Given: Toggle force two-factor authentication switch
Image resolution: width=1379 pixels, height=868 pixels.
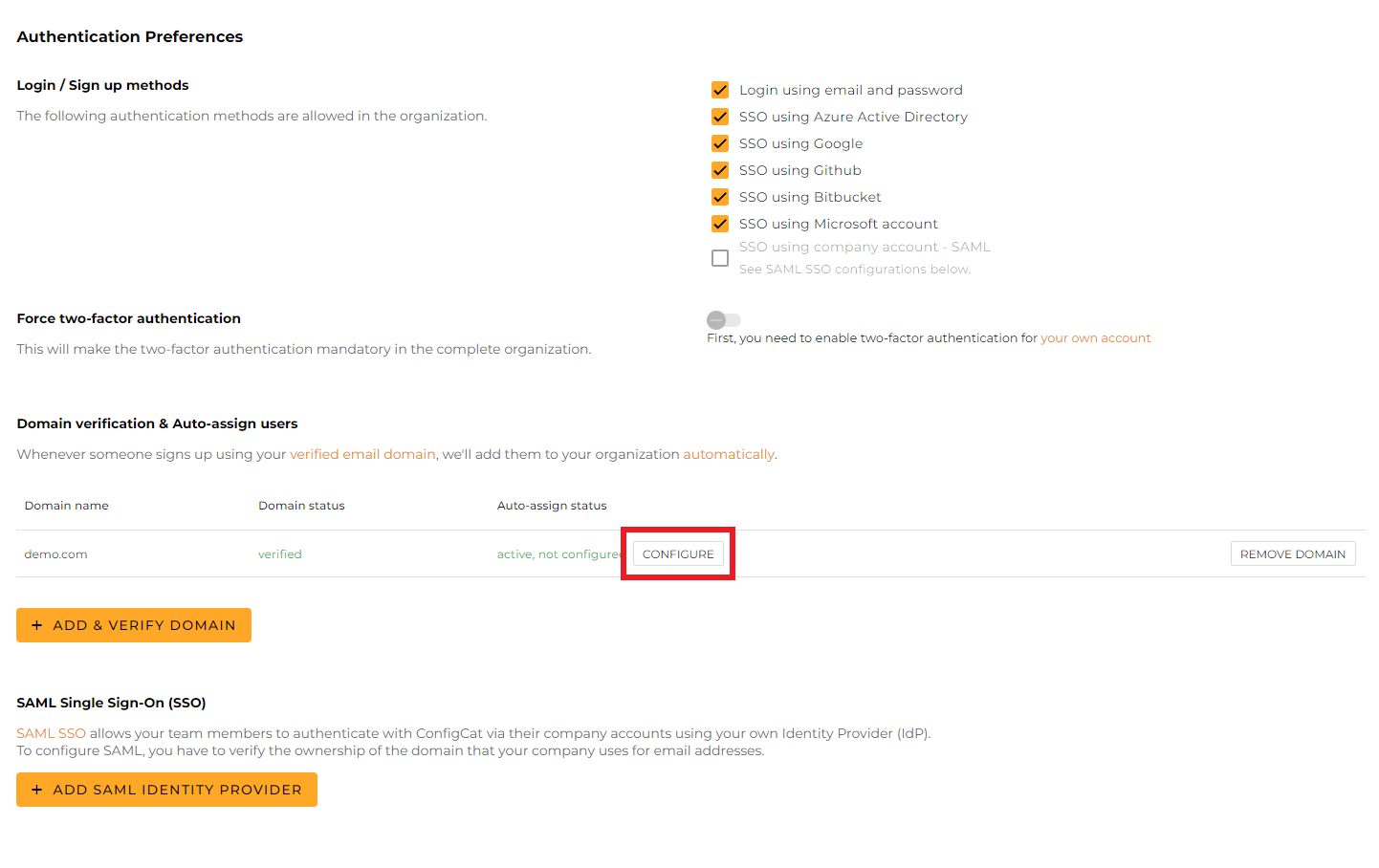Looking at the screenshot, I should click(x=723, y=320).
